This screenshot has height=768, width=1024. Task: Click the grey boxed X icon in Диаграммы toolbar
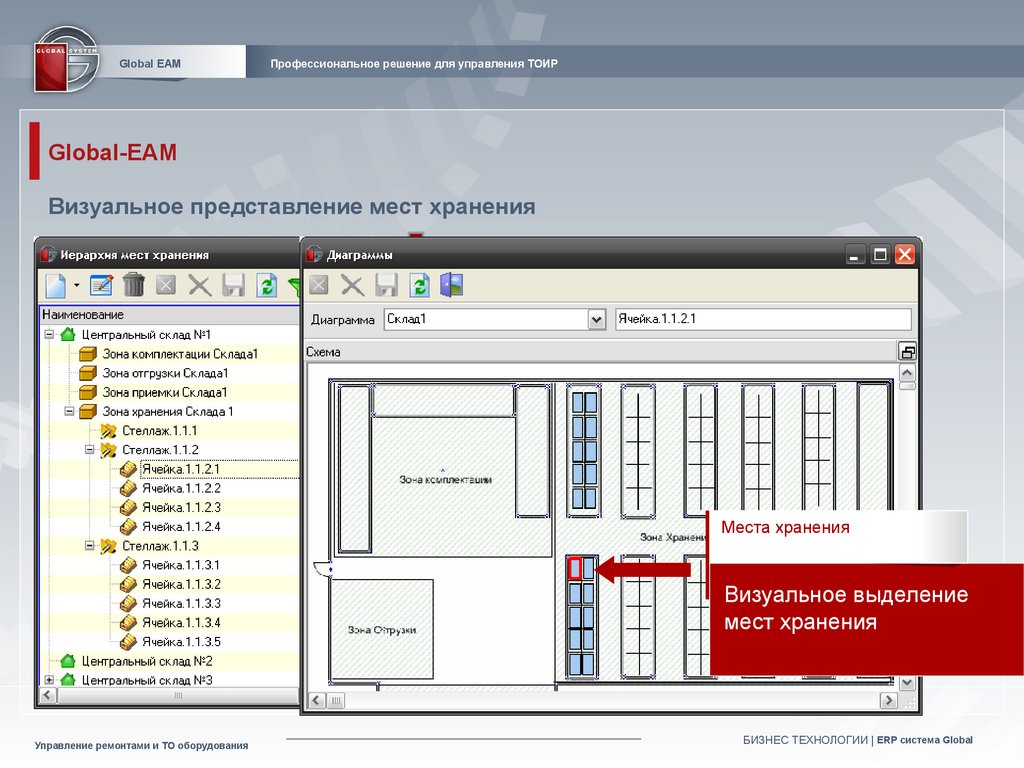point(319,285)
